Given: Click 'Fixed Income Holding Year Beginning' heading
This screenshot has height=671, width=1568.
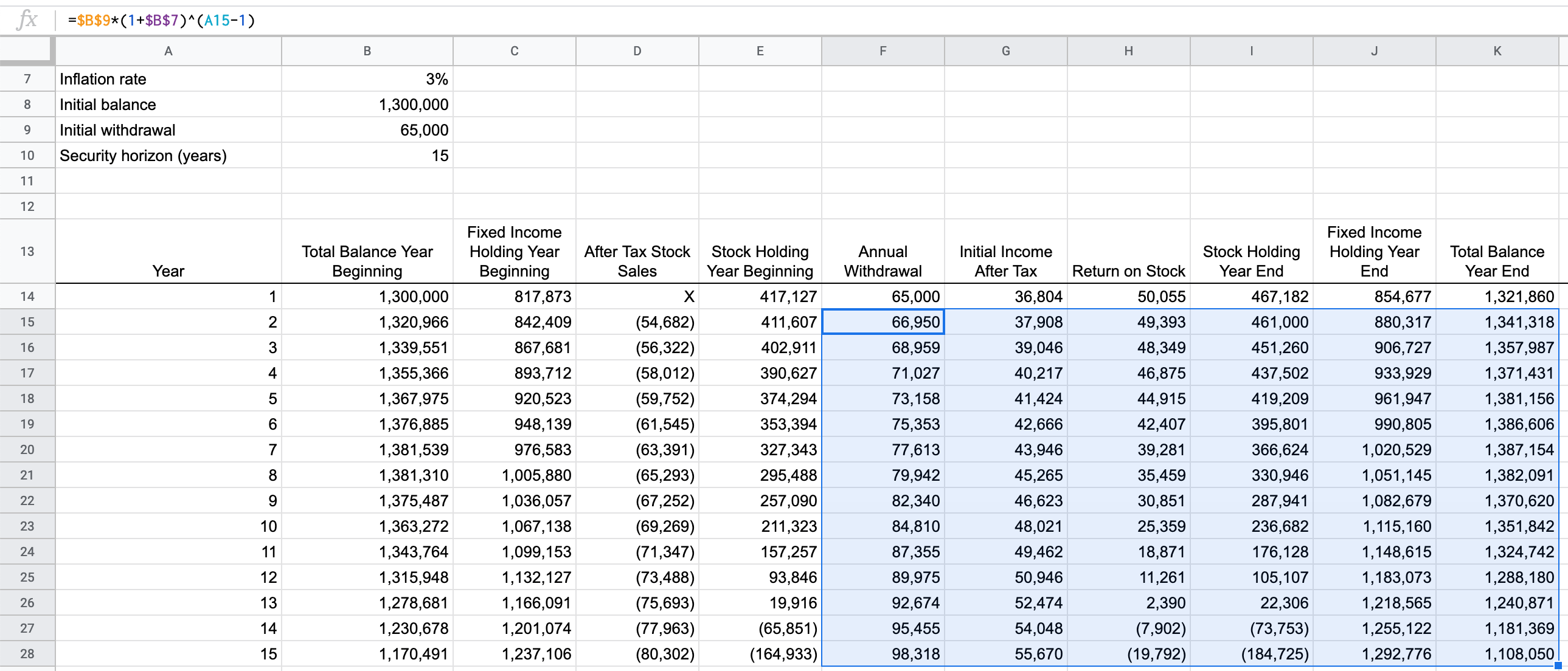Looking at the screenshot, I should tap(515, 251).
